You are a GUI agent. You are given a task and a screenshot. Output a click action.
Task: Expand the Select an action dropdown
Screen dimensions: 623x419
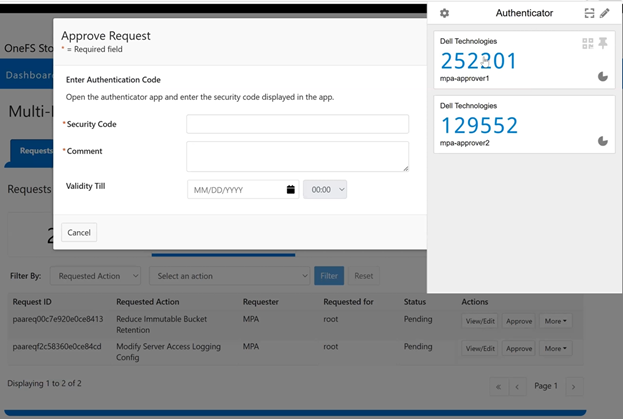(x=230, y=275)
